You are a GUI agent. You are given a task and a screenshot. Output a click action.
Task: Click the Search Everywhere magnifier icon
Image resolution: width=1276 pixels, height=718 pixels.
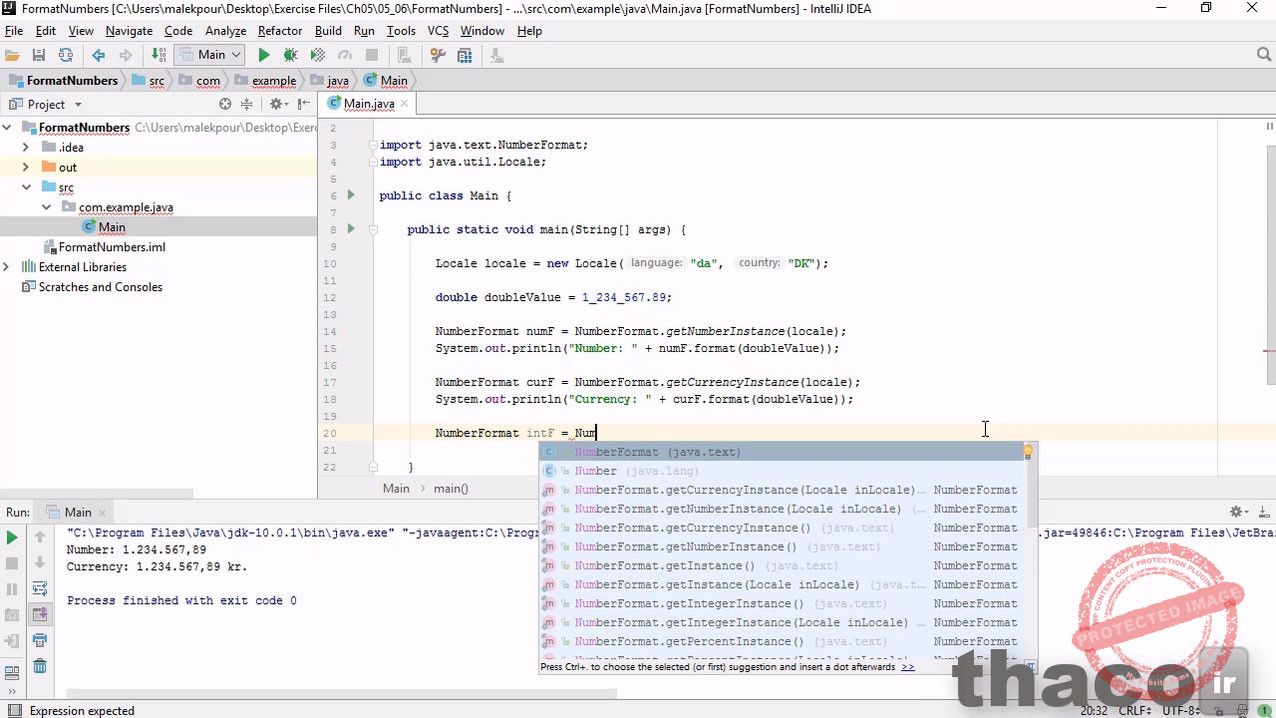1264,55
